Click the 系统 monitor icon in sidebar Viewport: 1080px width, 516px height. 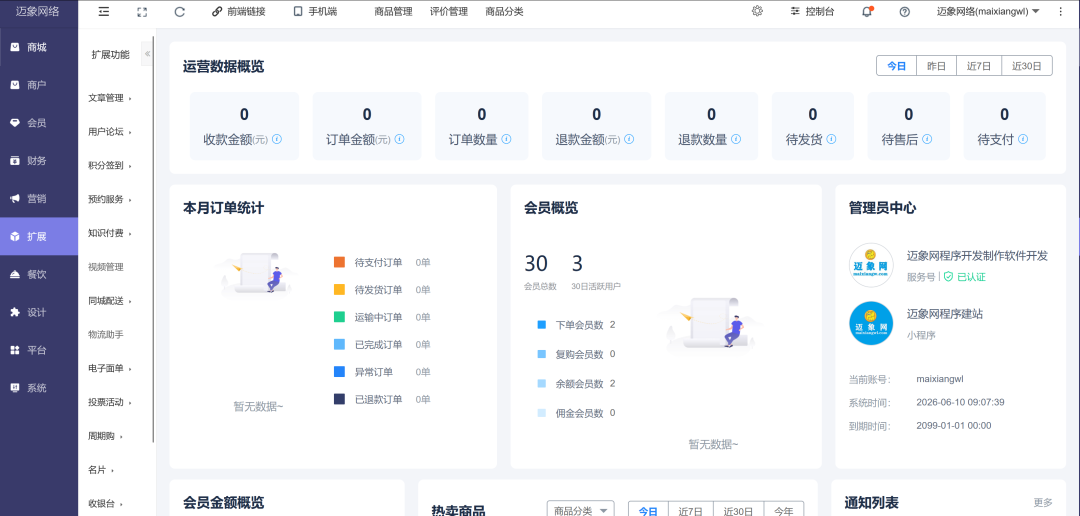pos(14,388)
